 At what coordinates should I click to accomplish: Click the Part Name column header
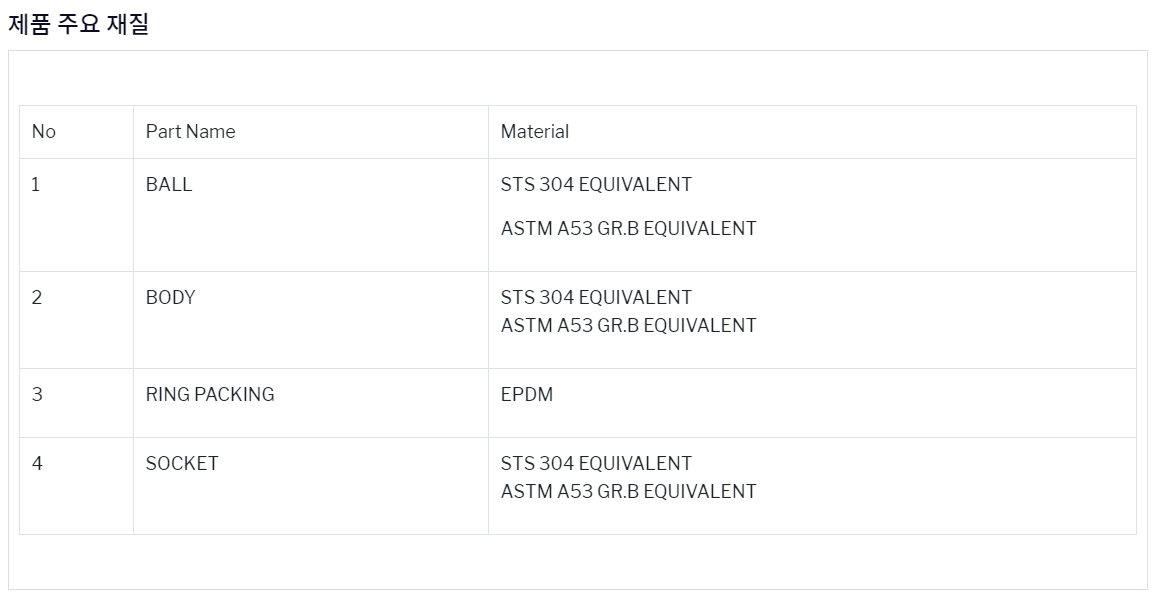(x=310, y=132)
